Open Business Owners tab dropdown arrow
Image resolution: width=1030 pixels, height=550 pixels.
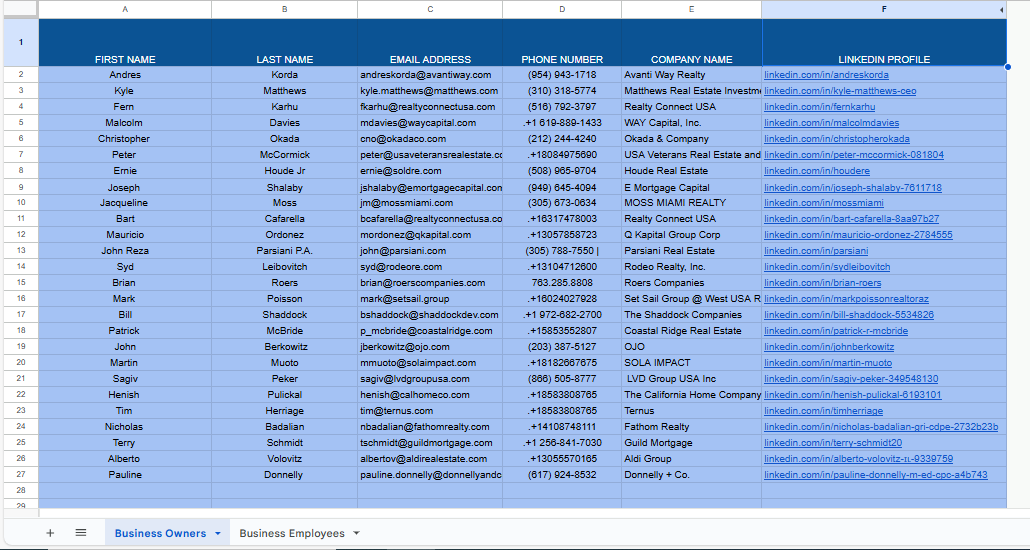click(218, 534)
